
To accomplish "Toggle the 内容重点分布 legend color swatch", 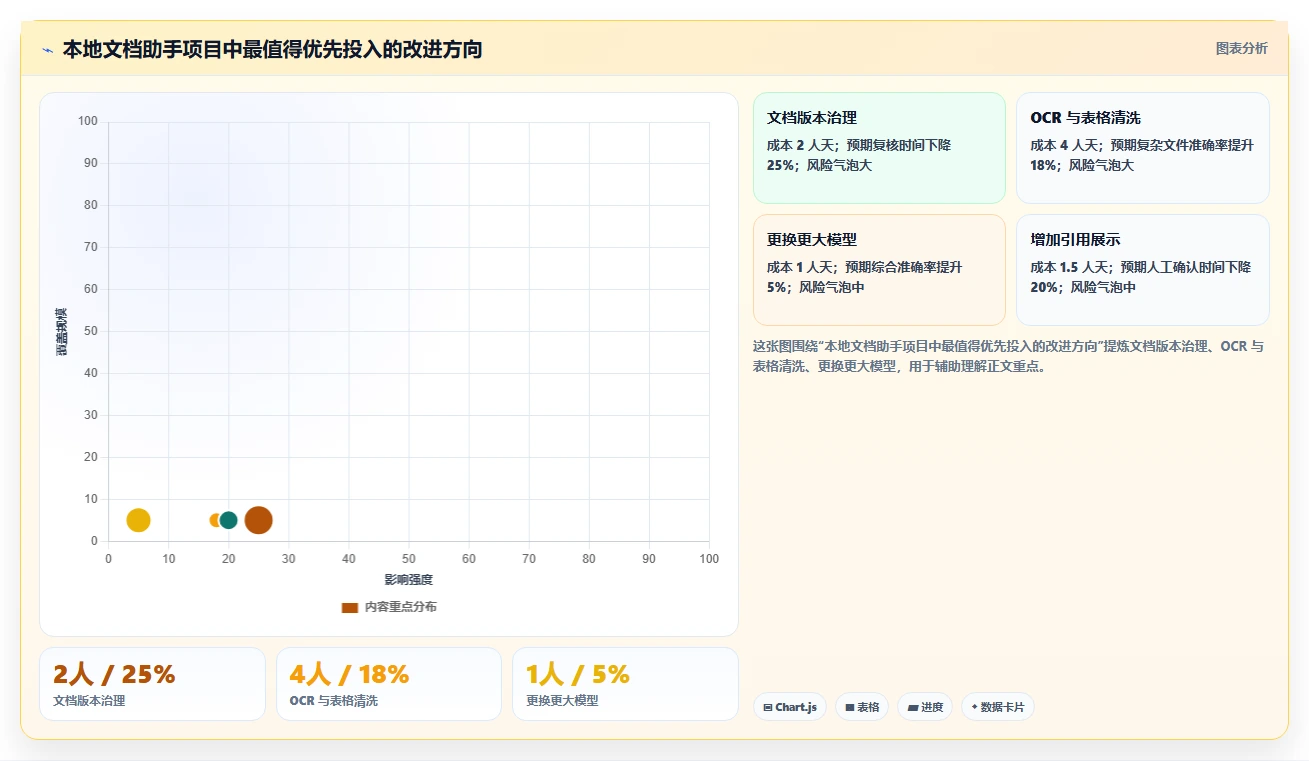I will (x=349, y=607).
